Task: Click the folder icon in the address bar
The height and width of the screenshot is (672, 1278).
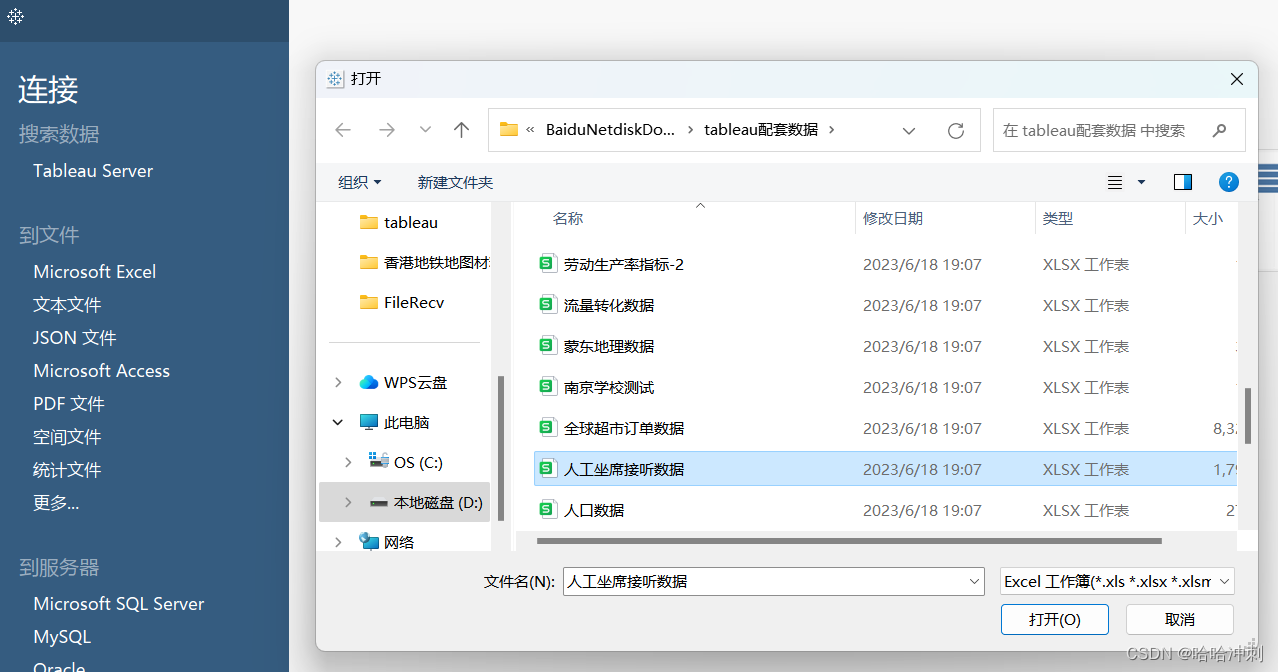Action: (509, 129)
